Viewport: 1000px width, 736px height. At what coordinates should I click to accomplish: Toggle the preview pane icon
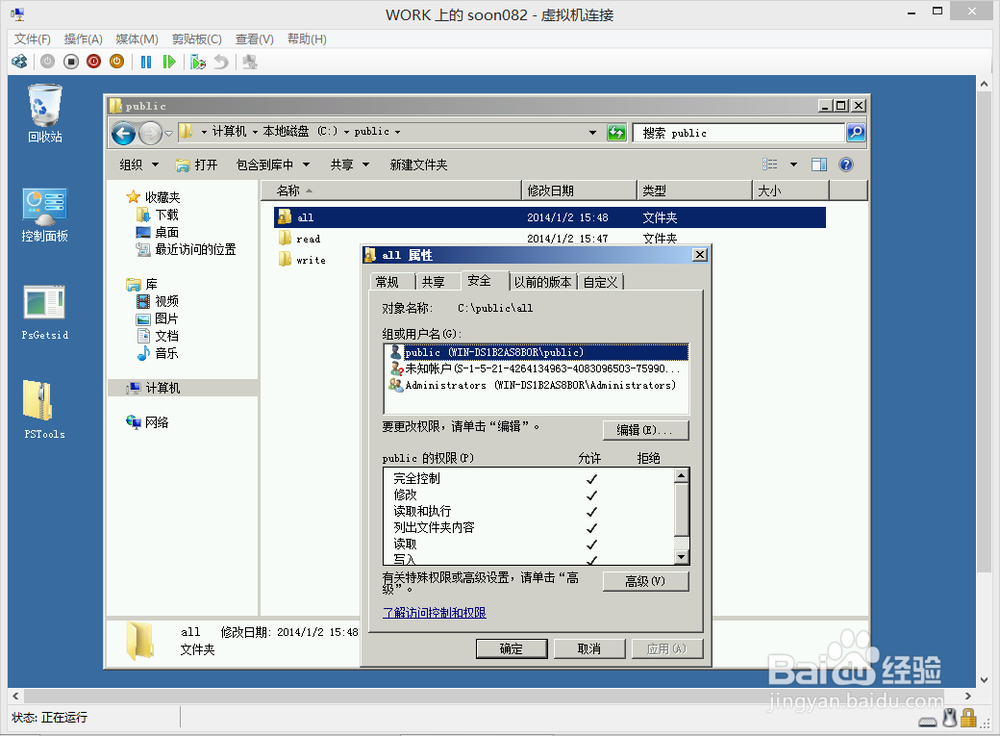(x=819, y=165)
